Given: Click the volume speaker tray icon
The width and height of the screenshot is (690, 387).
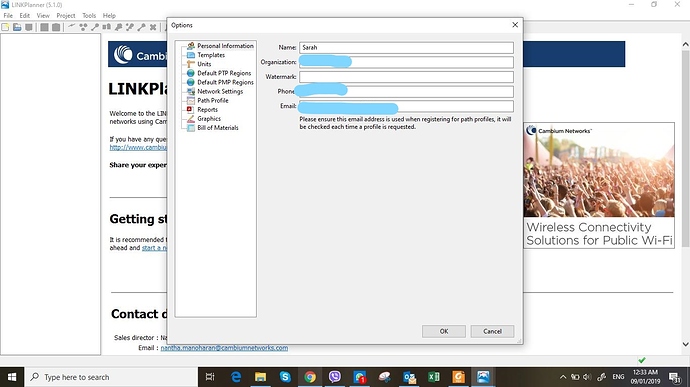Looking at the screenshot, I should [x=587, y=377].
